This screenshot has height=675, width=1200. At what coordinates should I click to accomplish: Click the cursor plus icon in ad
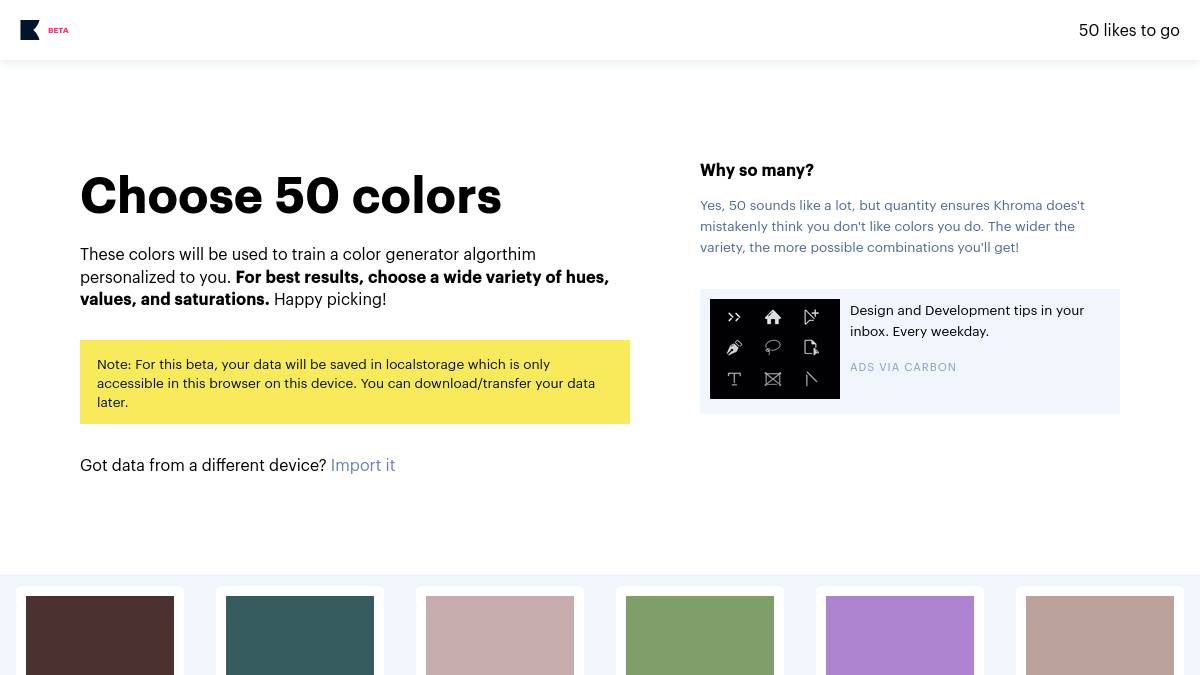[811, 317]
